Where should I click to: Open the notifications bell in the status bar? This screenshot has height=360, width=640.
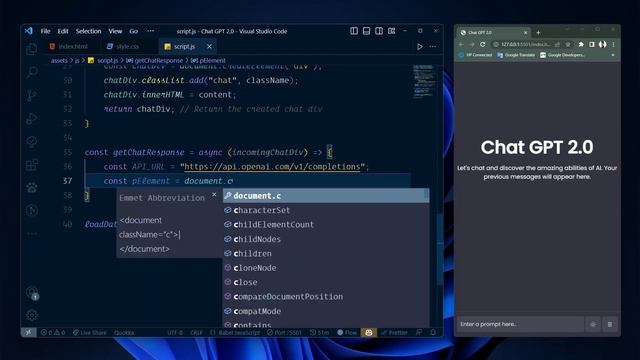(433, 333)
